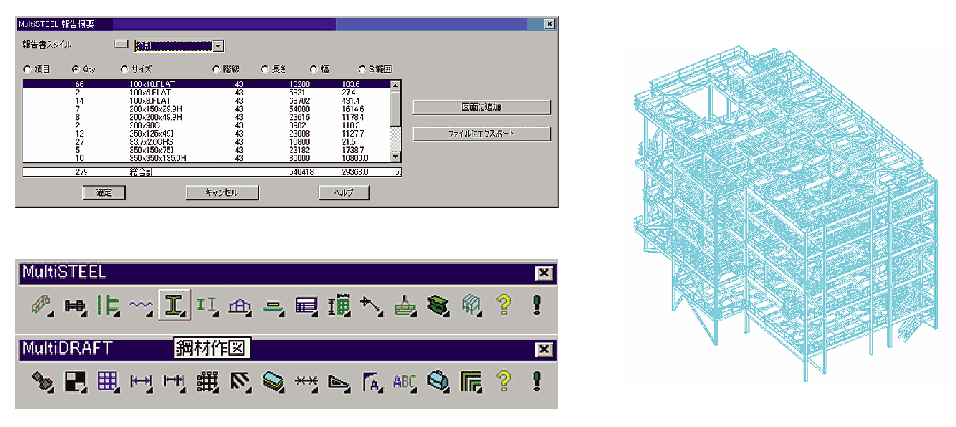Open help question mark on MultiSTEEL toolbar

[x=504, y=304]
